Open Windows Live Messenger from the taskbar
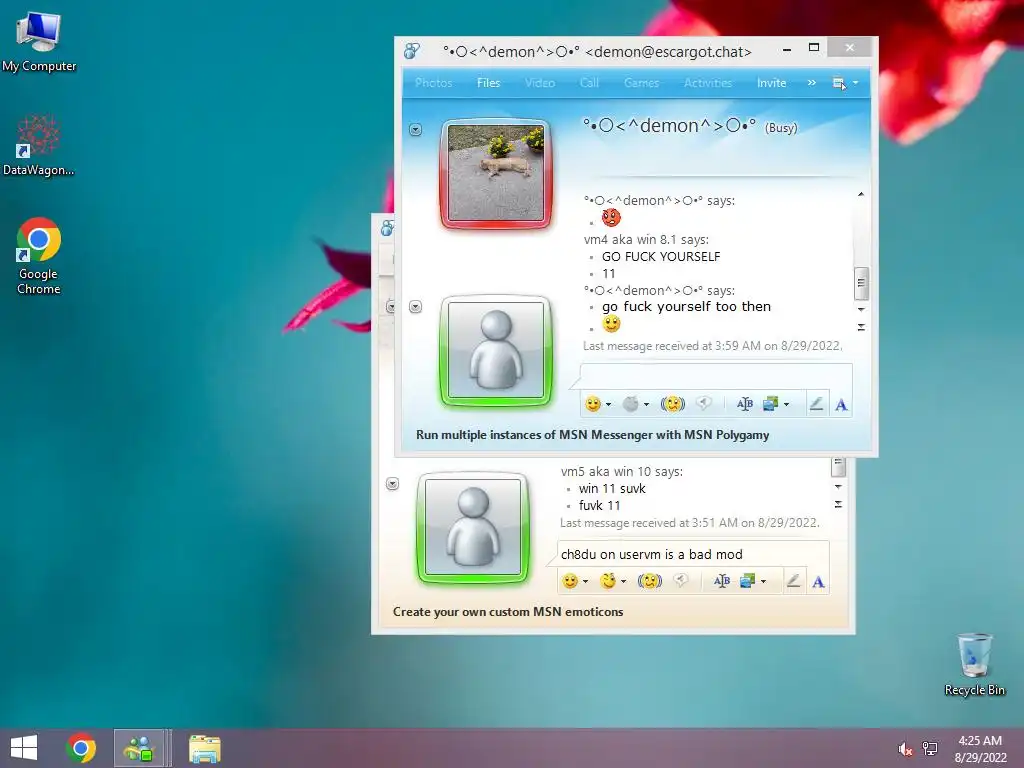Screen dimensions: 1024x768 pos(138,748)
